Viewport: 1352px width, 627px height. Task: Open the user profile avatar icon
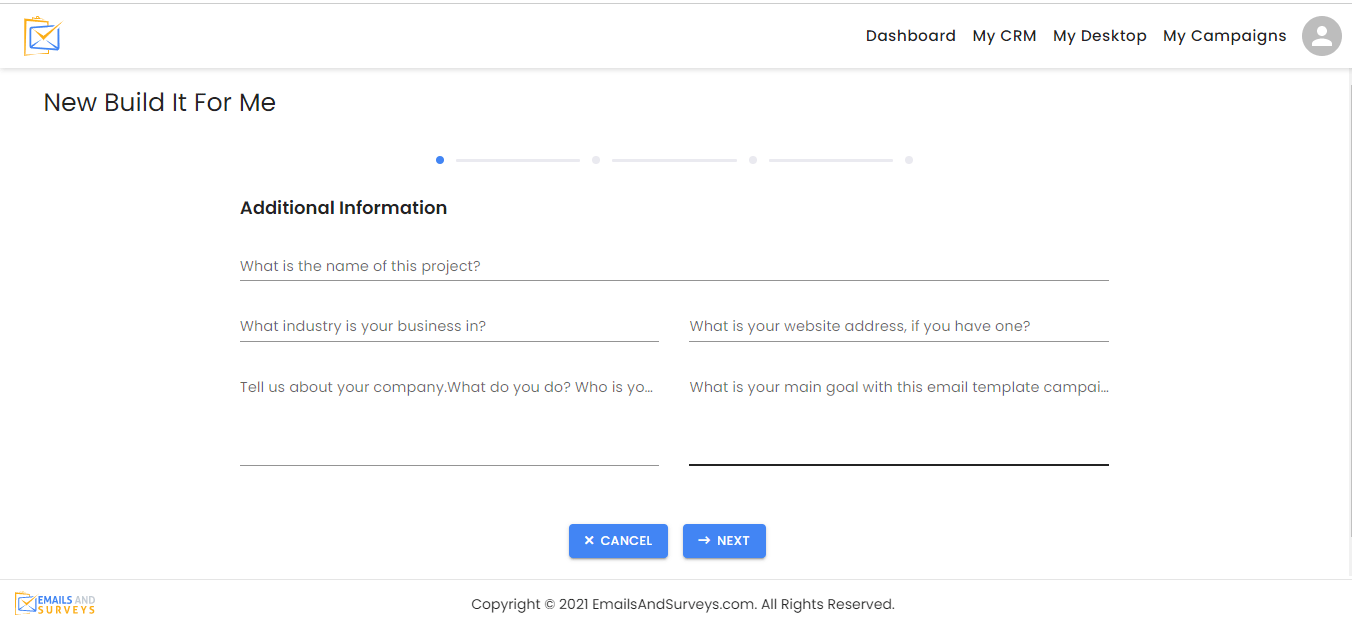1321,36
